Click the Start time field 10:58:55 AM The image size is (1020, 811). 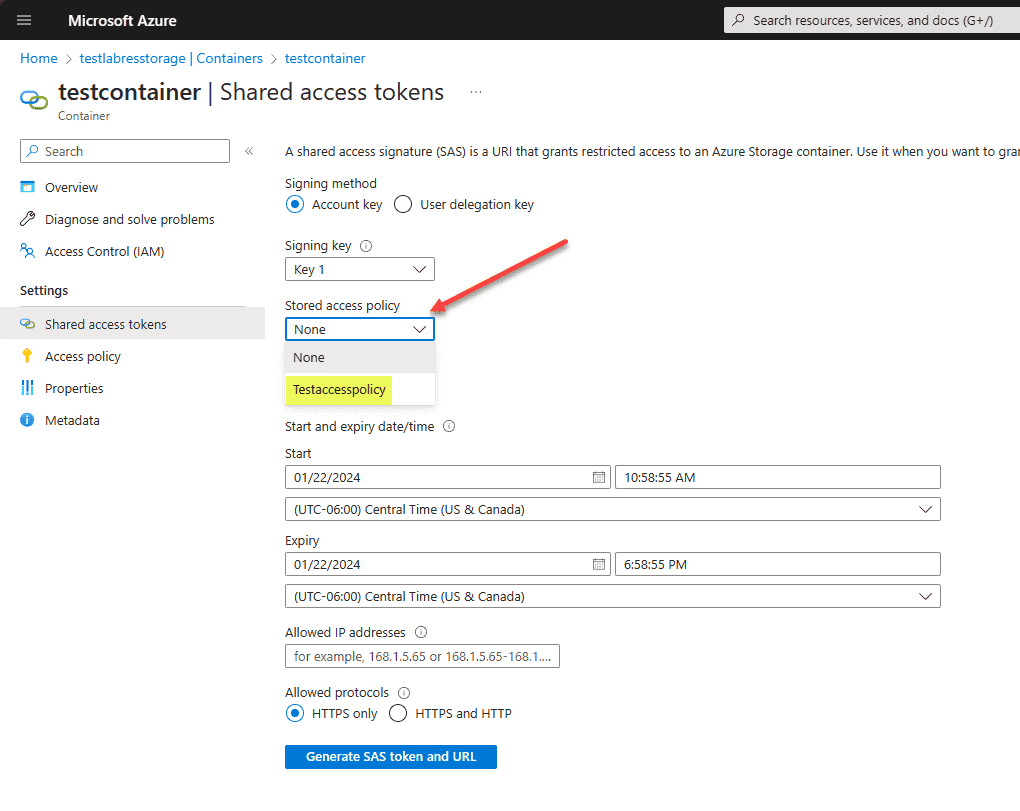[778, 477]
